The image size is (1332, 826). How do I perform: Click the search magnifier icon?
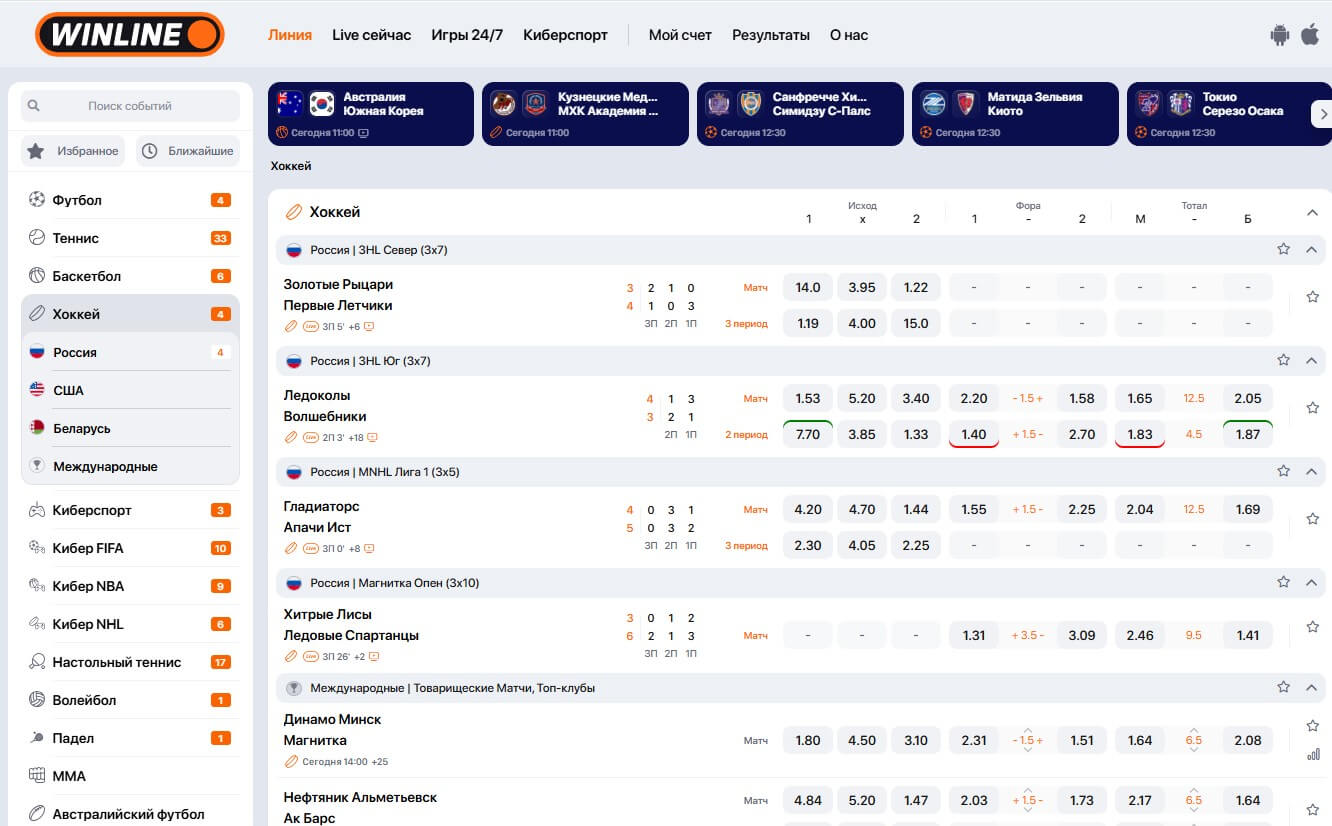[34, 106]
